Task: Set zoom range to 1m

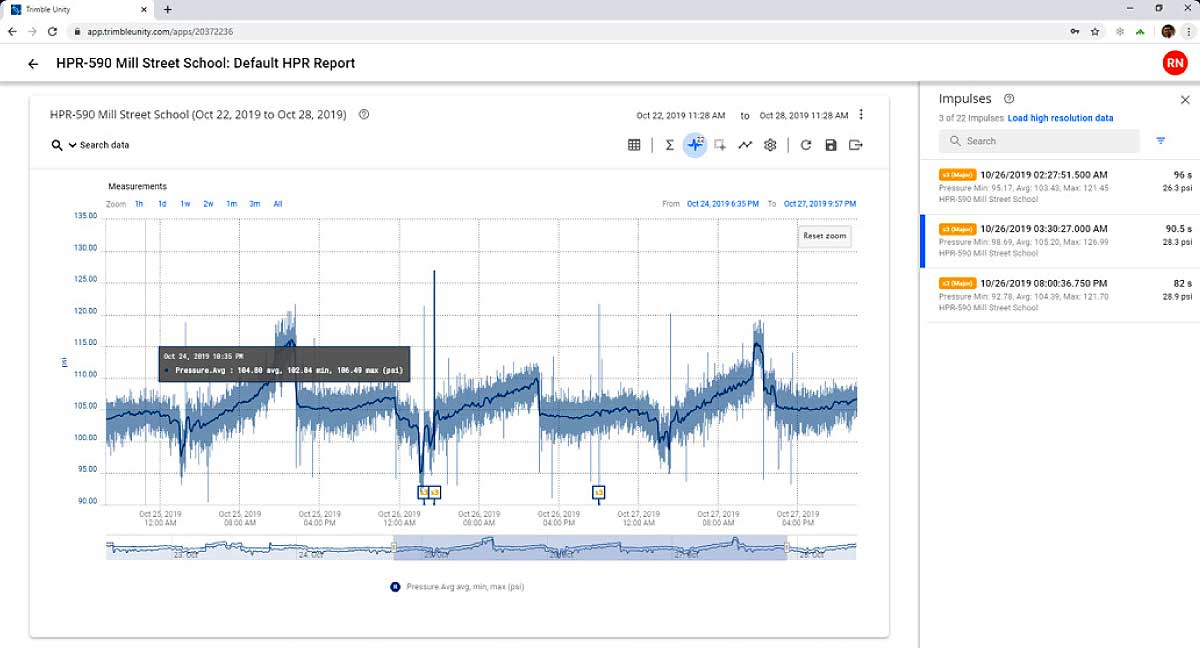Action: coord(231,204)
